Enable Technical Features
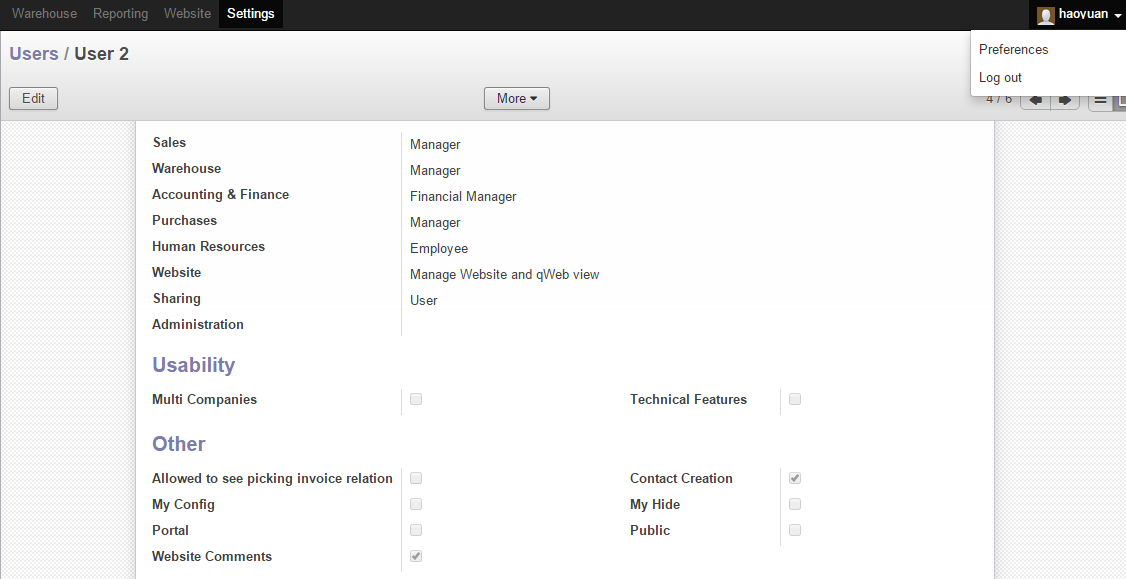The image size is (1126, 579). coord(794,398)
